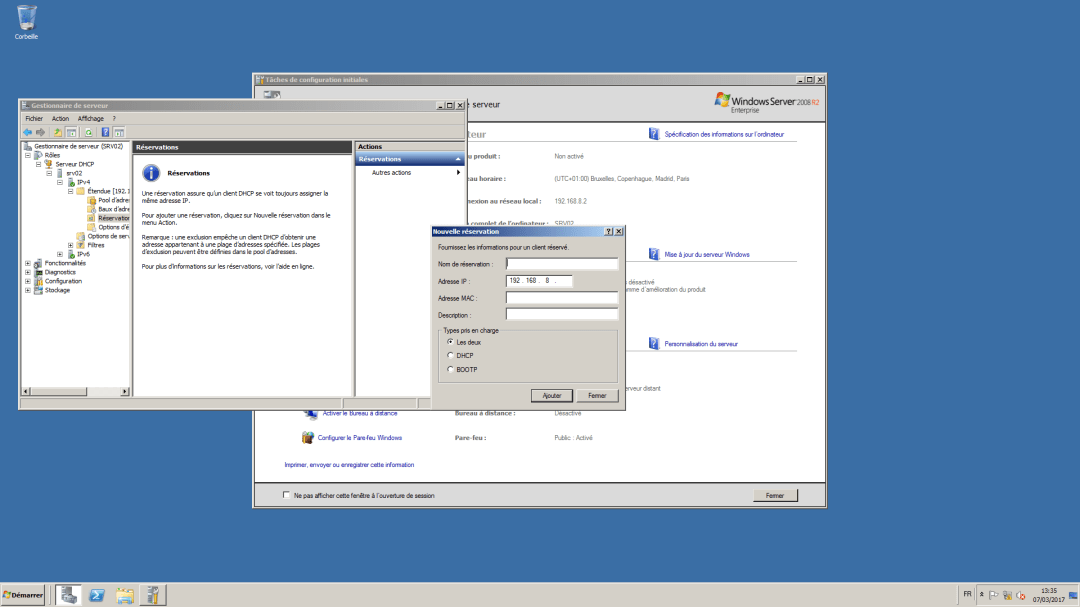Viewport: 1080px width, 607px height.
Task: Click the Back navigation arrow in Server Manager
Action: (x=26, y=132)
